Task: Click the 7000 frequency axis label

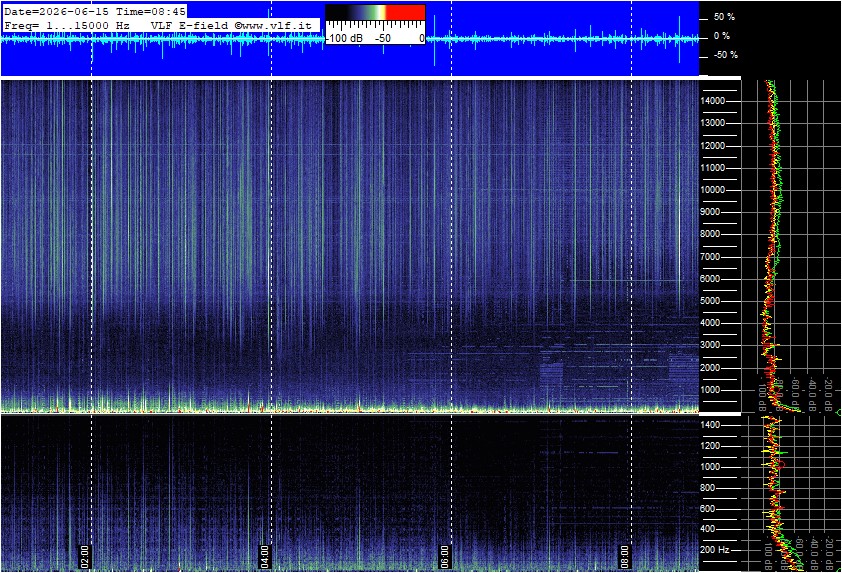Action: coord(710,257)
